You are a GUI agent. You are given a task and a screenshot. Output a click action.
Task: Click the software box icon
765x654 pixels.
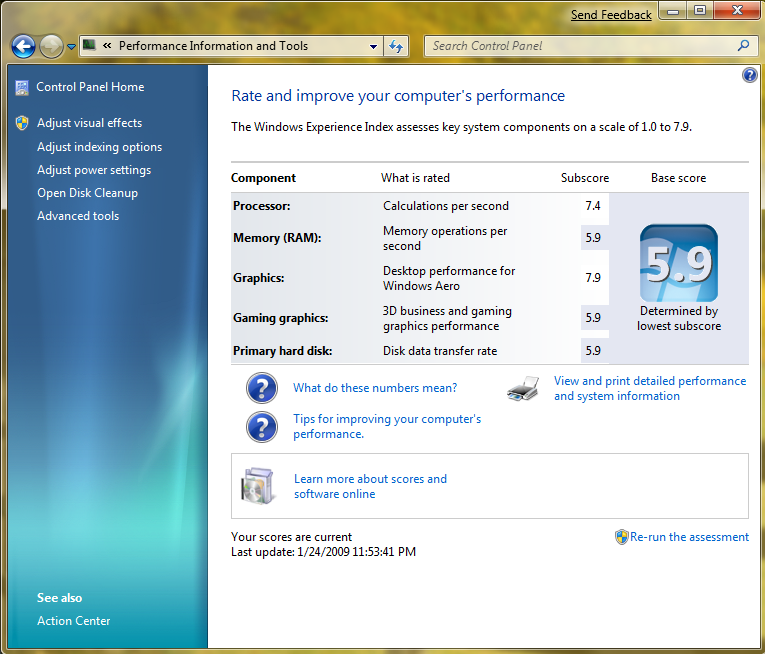tap(257, 486)
